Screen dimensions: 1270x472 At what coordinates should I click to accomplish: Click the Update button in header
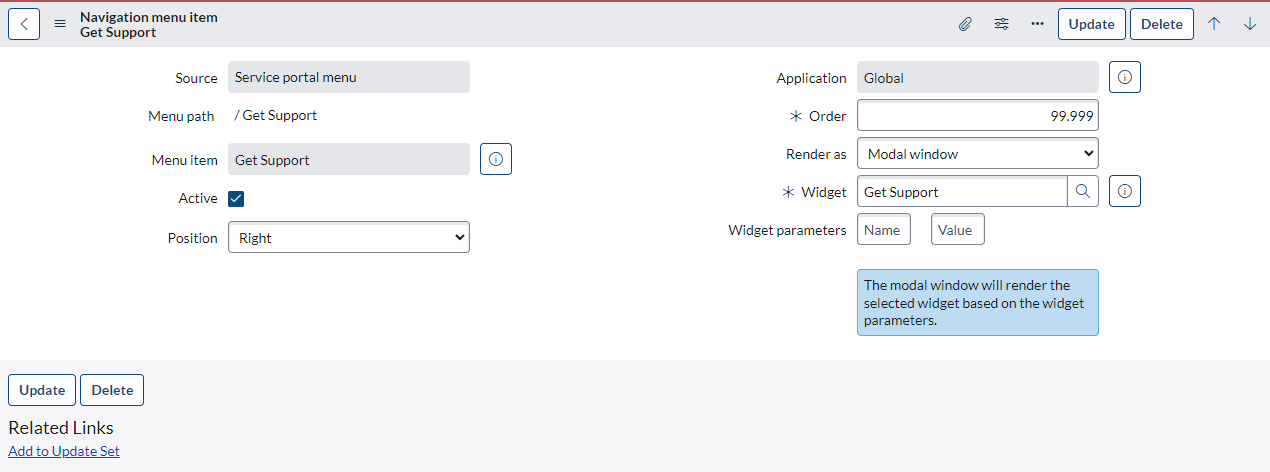(x=1092, y=24)
